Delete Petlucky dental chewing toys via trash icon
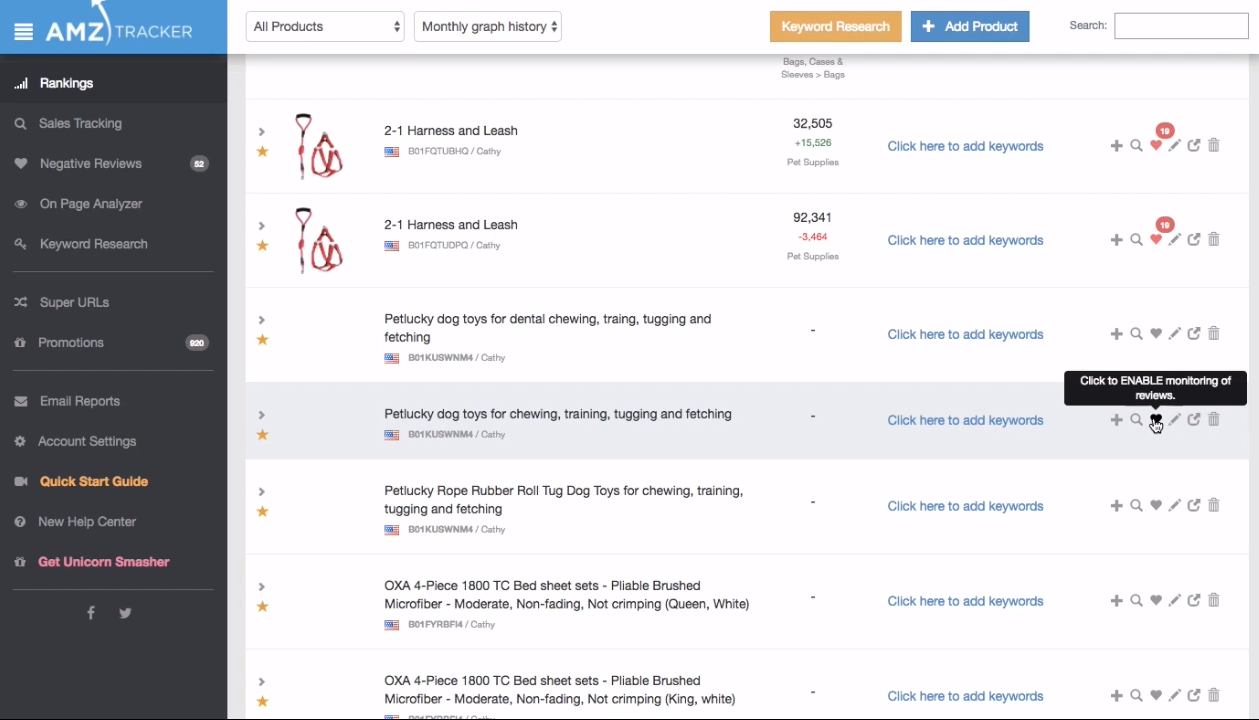This screenshot has width=1259, height=720. (1214, 334)
